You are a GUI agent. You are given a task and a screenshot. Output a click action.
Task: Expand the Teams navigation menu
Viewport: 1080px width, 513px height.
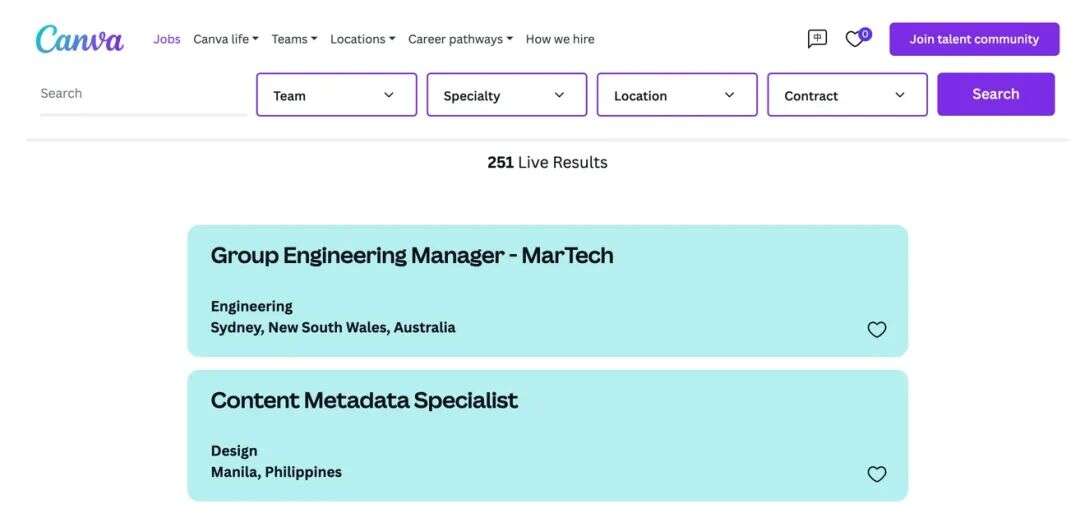coord(294,39)
